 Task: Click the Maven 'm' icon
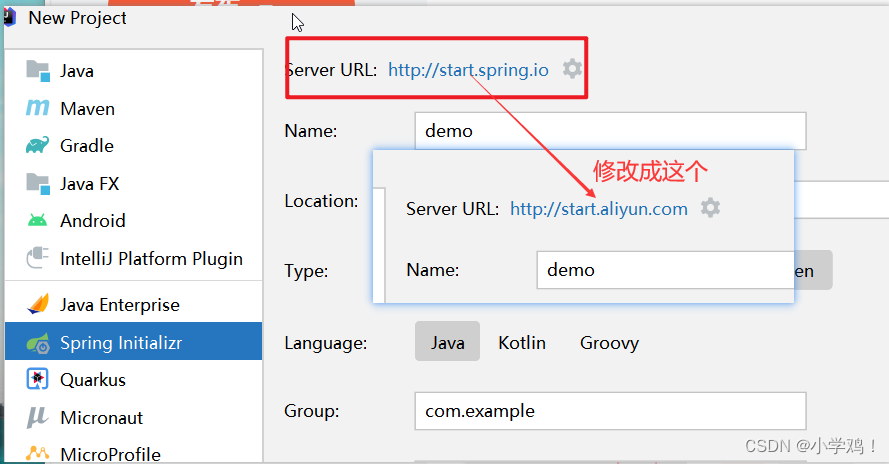[x=37, y=107]
